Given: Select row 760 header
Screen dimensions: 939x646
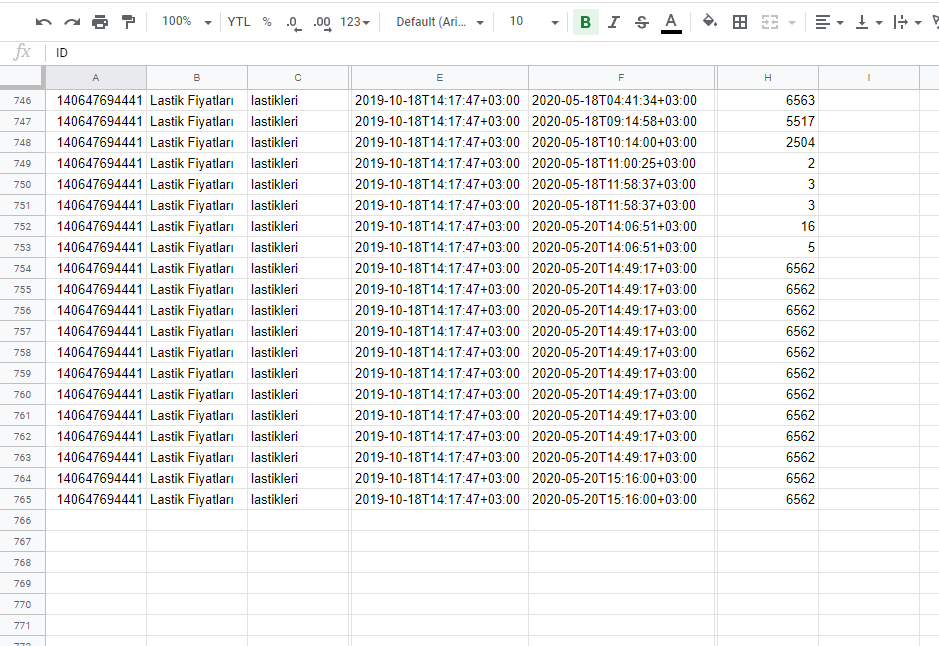Looking at the screenshot, I should click(22, 395).
